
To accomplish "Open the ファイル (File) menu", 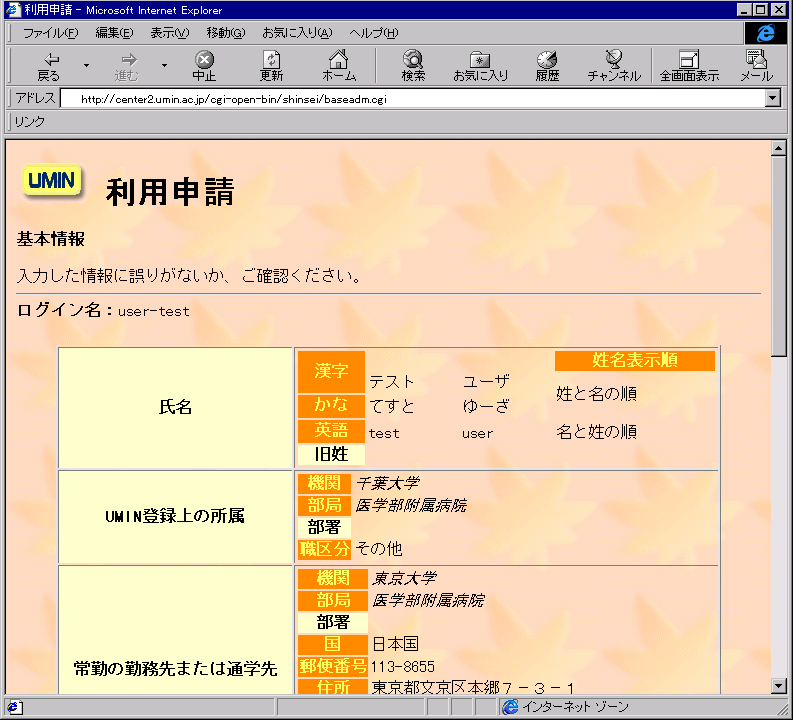I will pos(49,33).
